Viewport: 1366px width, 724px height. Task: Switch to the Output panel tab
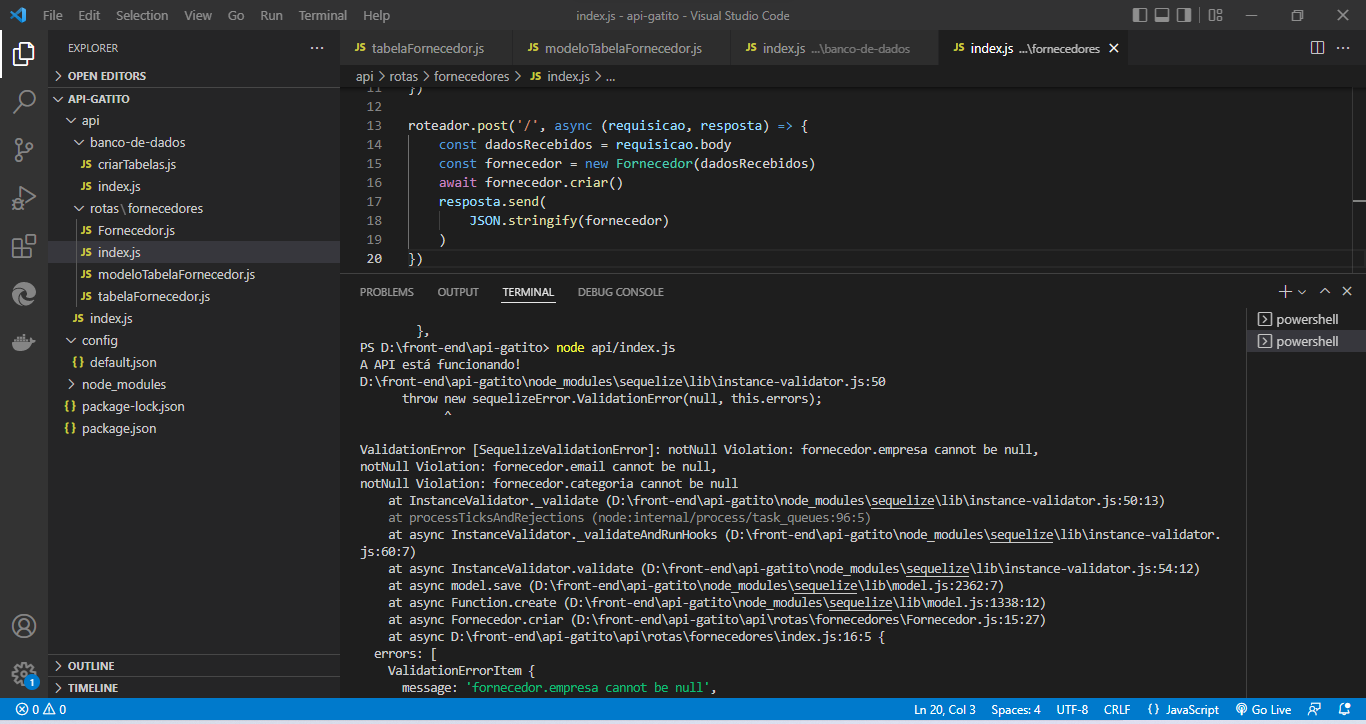click(x=458, y=292)
